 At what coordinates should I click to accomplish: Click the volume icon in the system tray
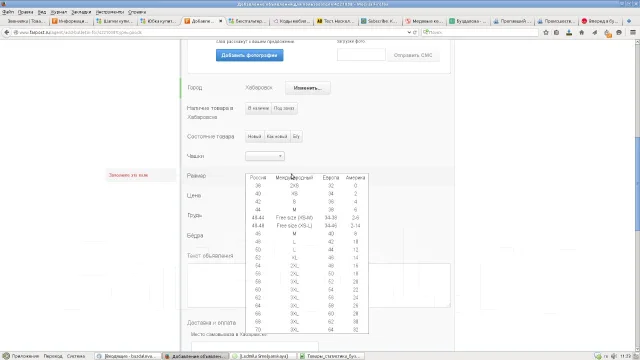[613, 356]
